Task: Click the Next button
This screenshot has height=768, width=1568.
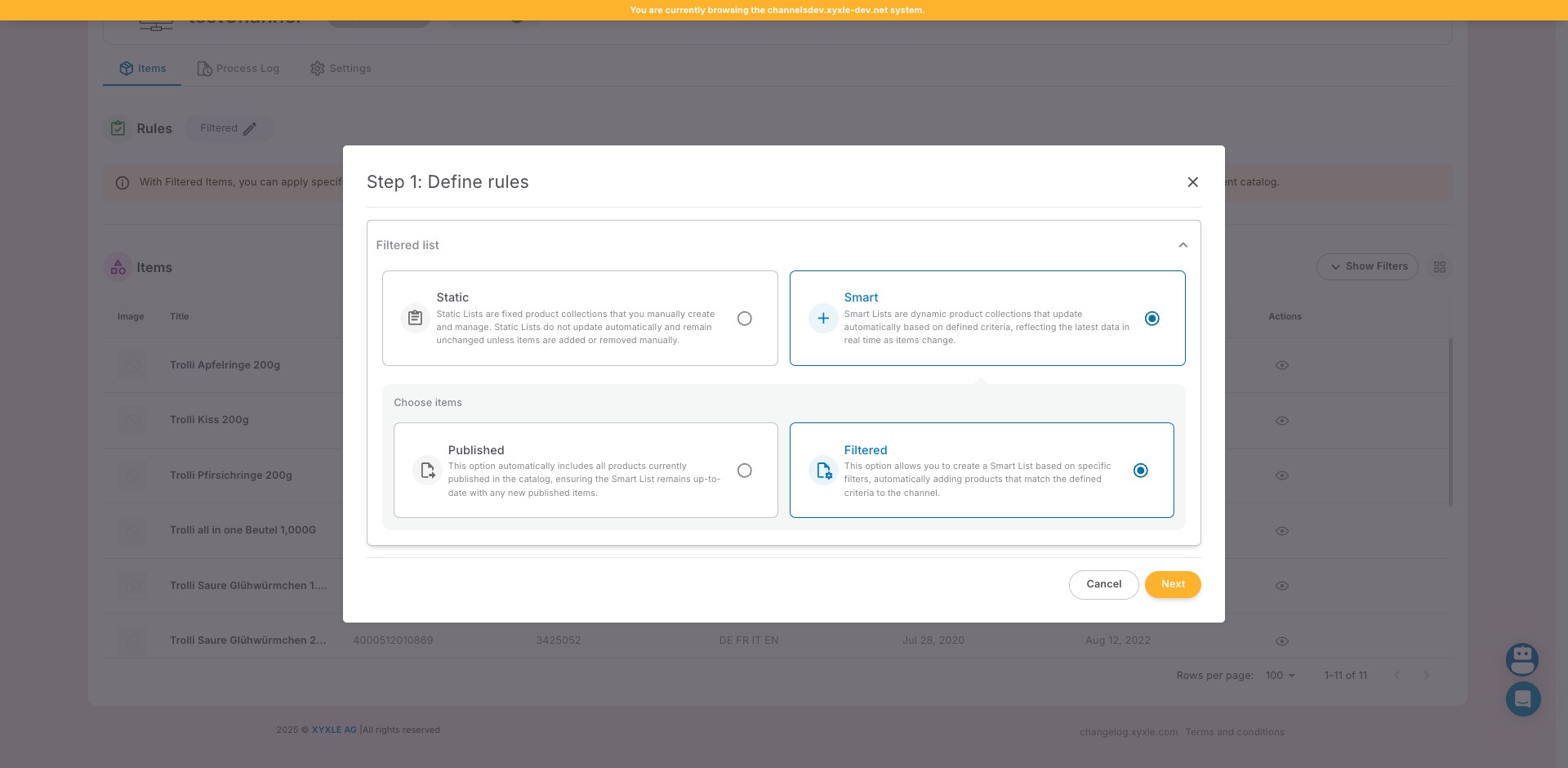Action: click(1172, 584)
